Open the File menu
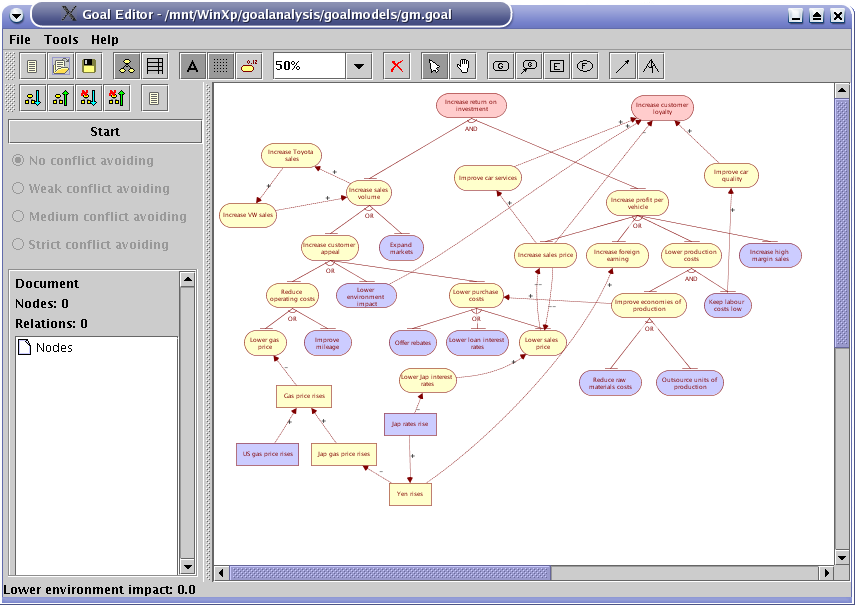Screen dimensions: 855x605 click(x=20, y=40)
